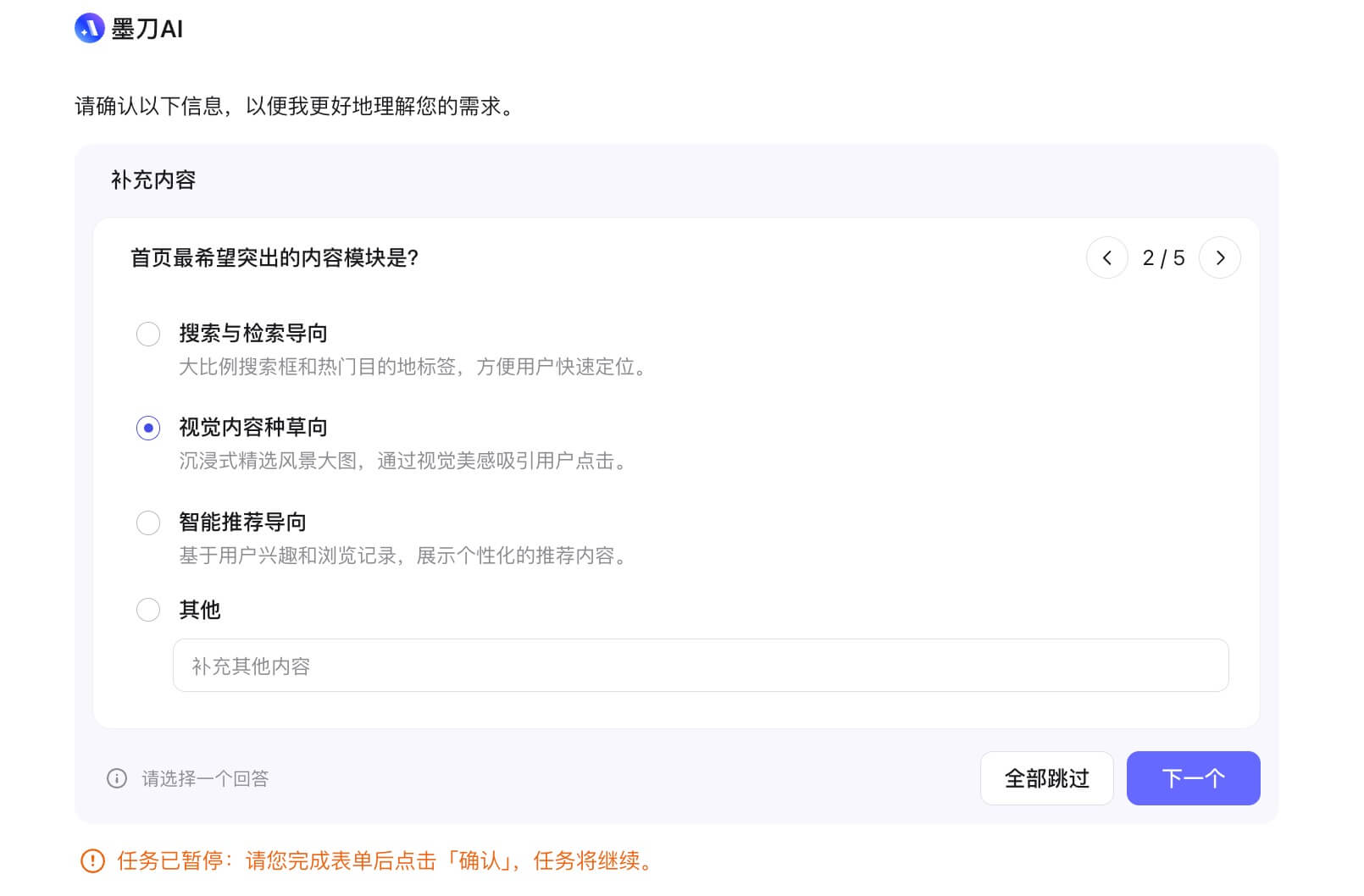Choose the 其他 radio option
The height and width of the screenshot is (896, 1364).
(x=148, y=610)
